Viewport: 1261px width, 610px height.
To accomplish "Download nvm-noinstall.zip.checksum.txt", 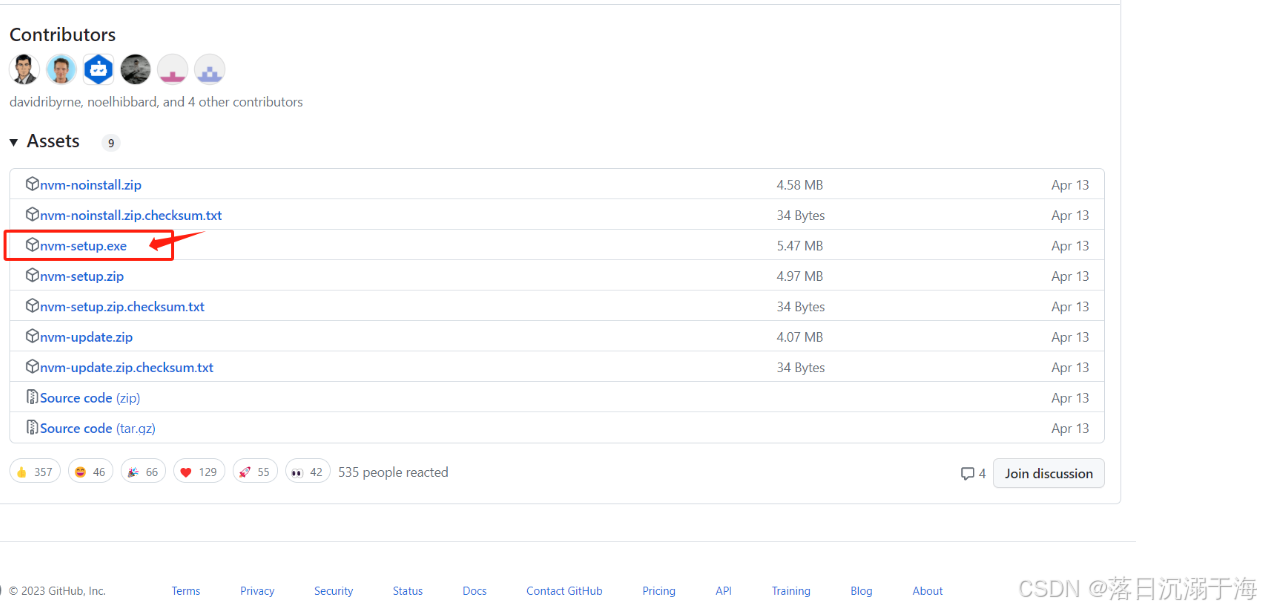I will (x=131, y=215).
